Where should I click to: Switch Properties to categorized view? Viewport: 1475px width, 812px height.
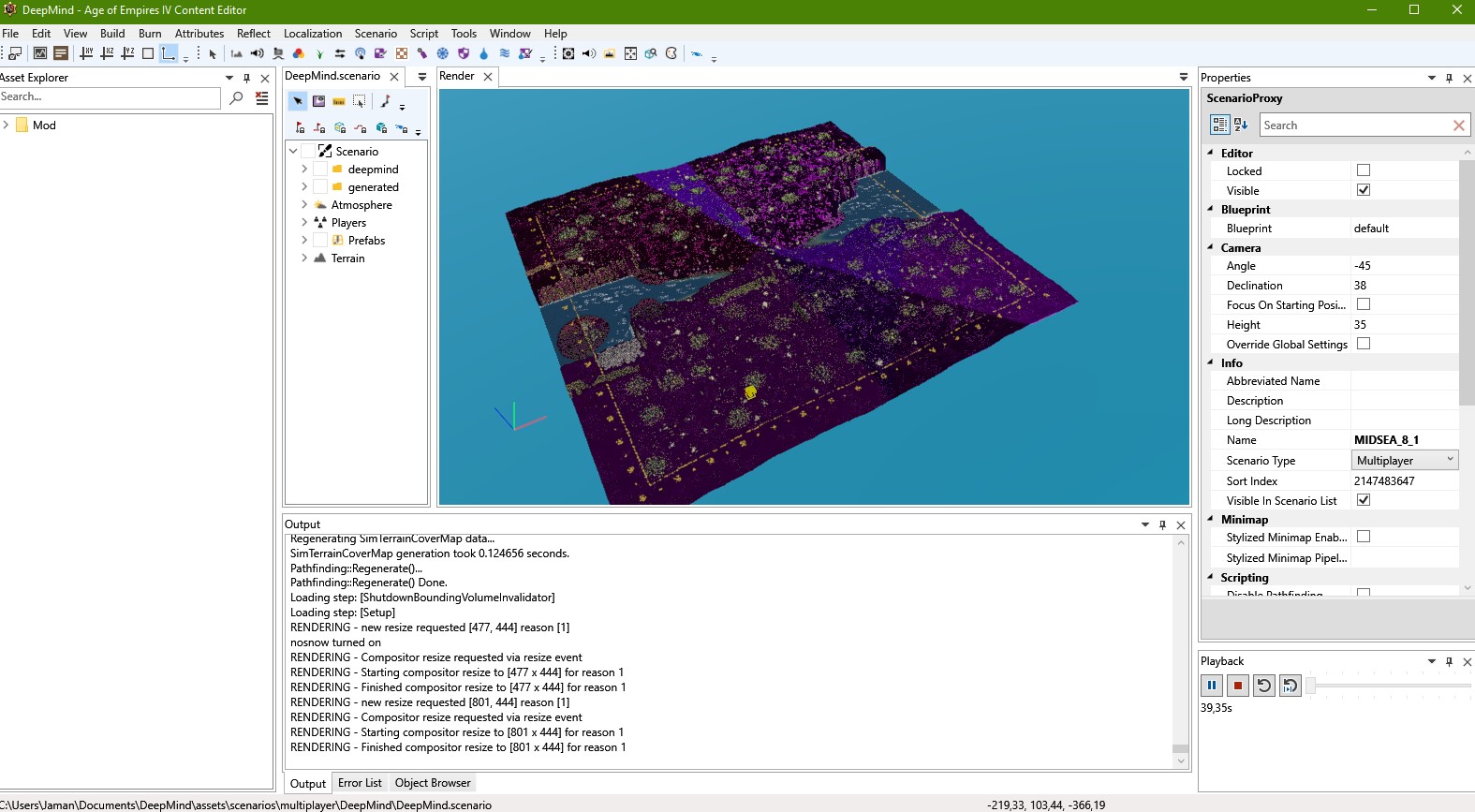pos(1219,124)
